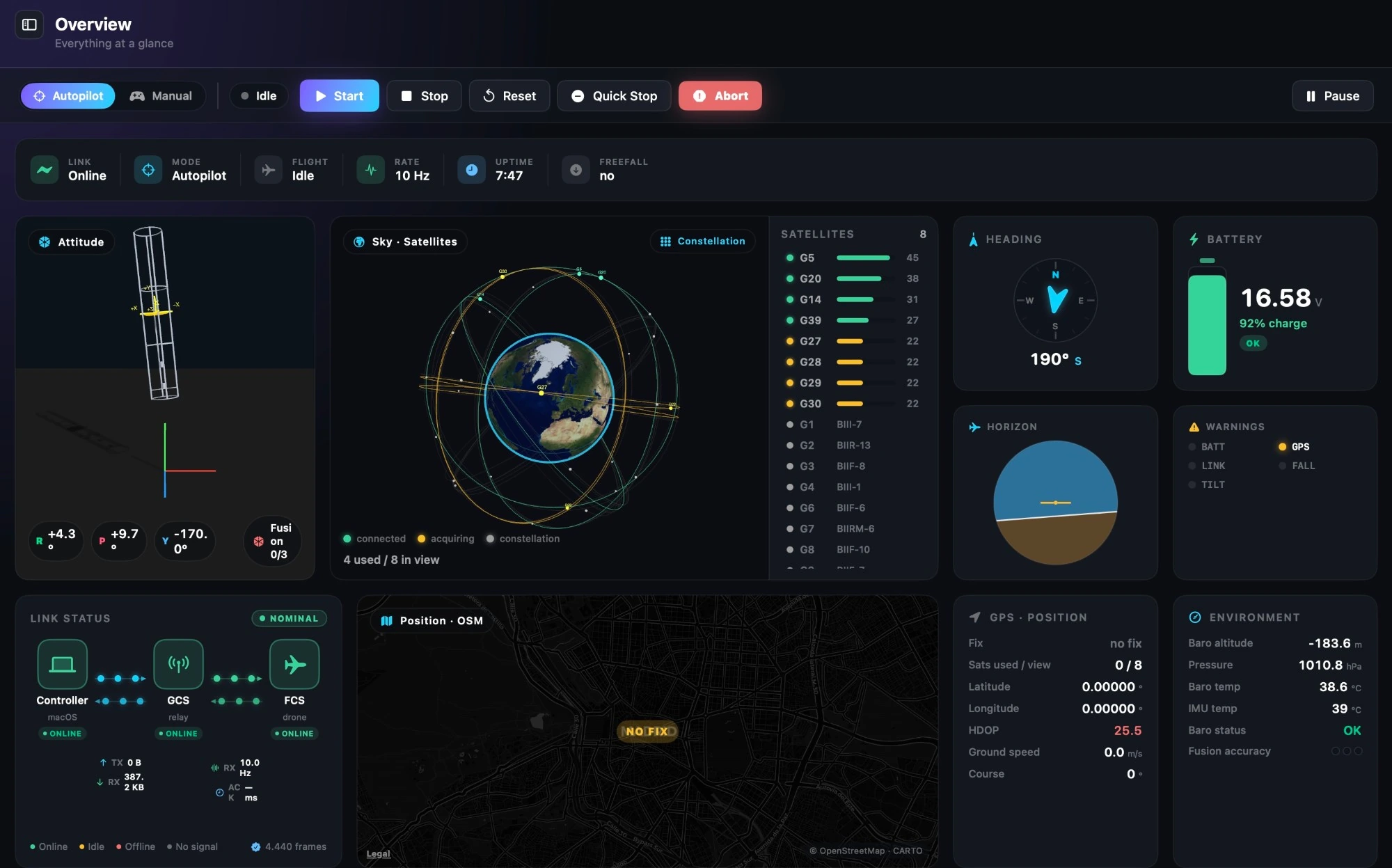The width and height of the screenshot is (1392, 868).
Task: Pause the live data feed
Action: (1332, 96)
